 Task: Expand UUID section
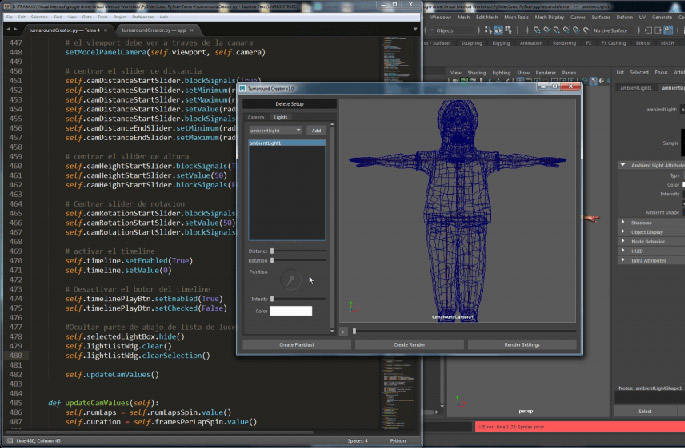pos(623,250)
